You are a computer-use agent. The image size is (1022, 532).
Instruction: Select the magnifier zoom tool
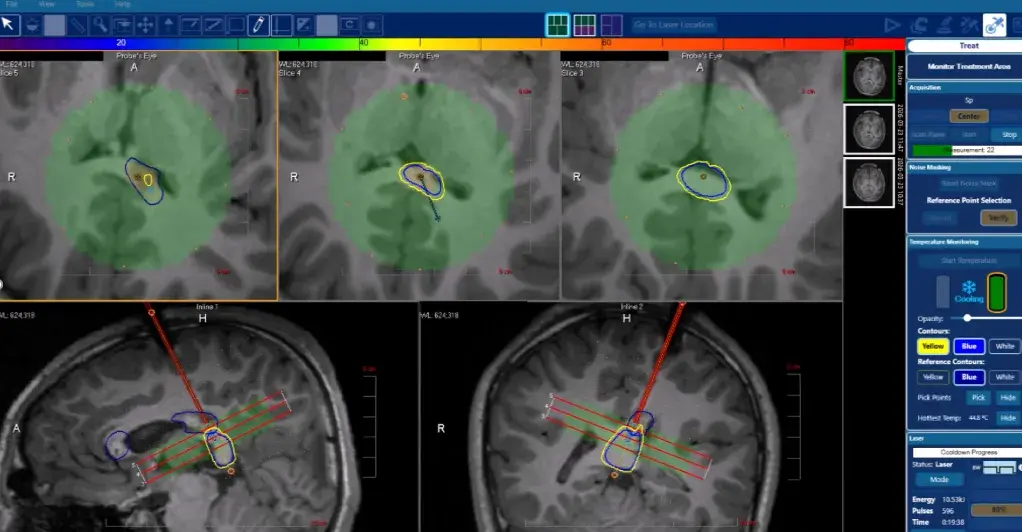coord(100,25)
